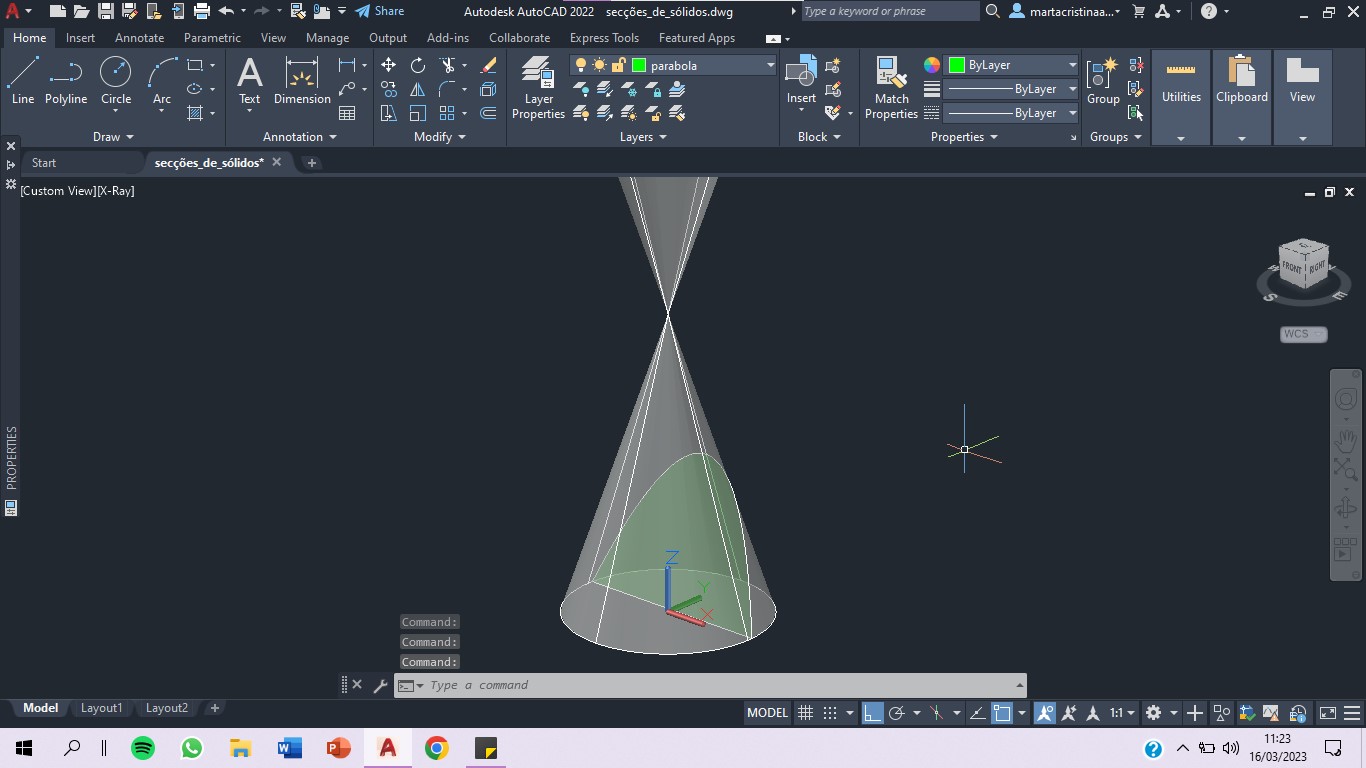Expand the Utilities panel
This screenshot has height=768, width=1366.
click(x=1181, y=138)
